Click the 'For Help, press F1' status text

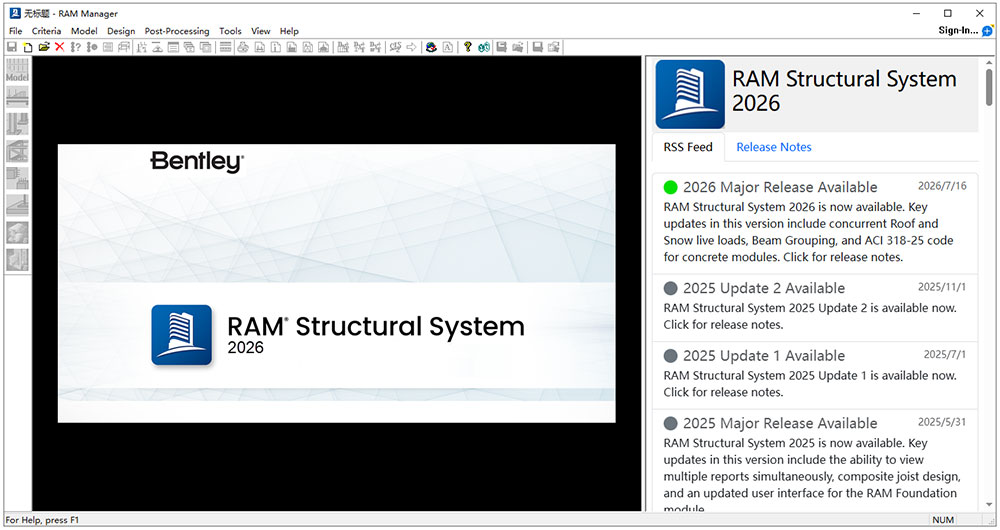[42, 520]
